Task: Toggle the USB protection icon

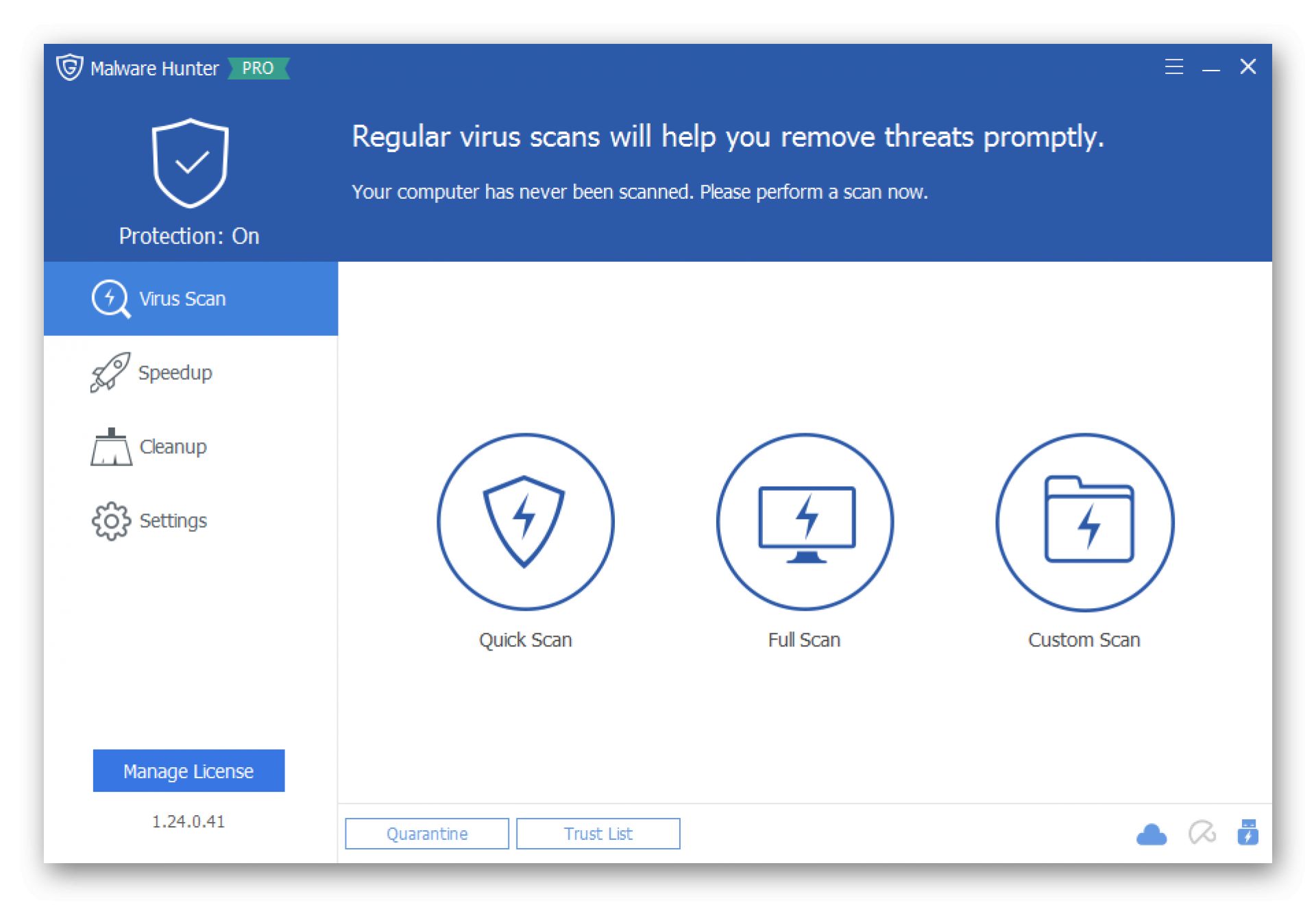Action: pyautogui.click(x=1247, y=832)
